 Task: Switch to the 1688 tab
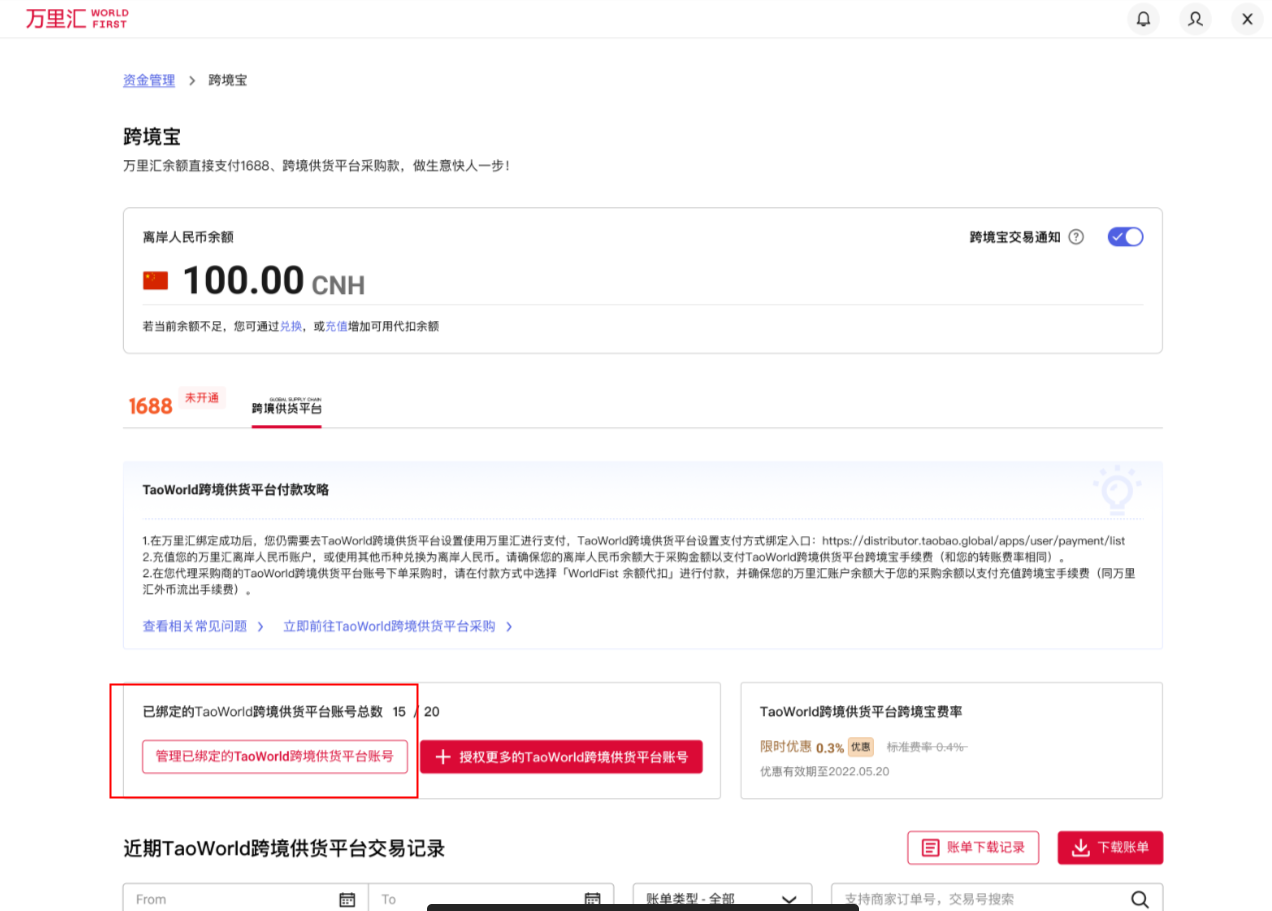point(150,406)
